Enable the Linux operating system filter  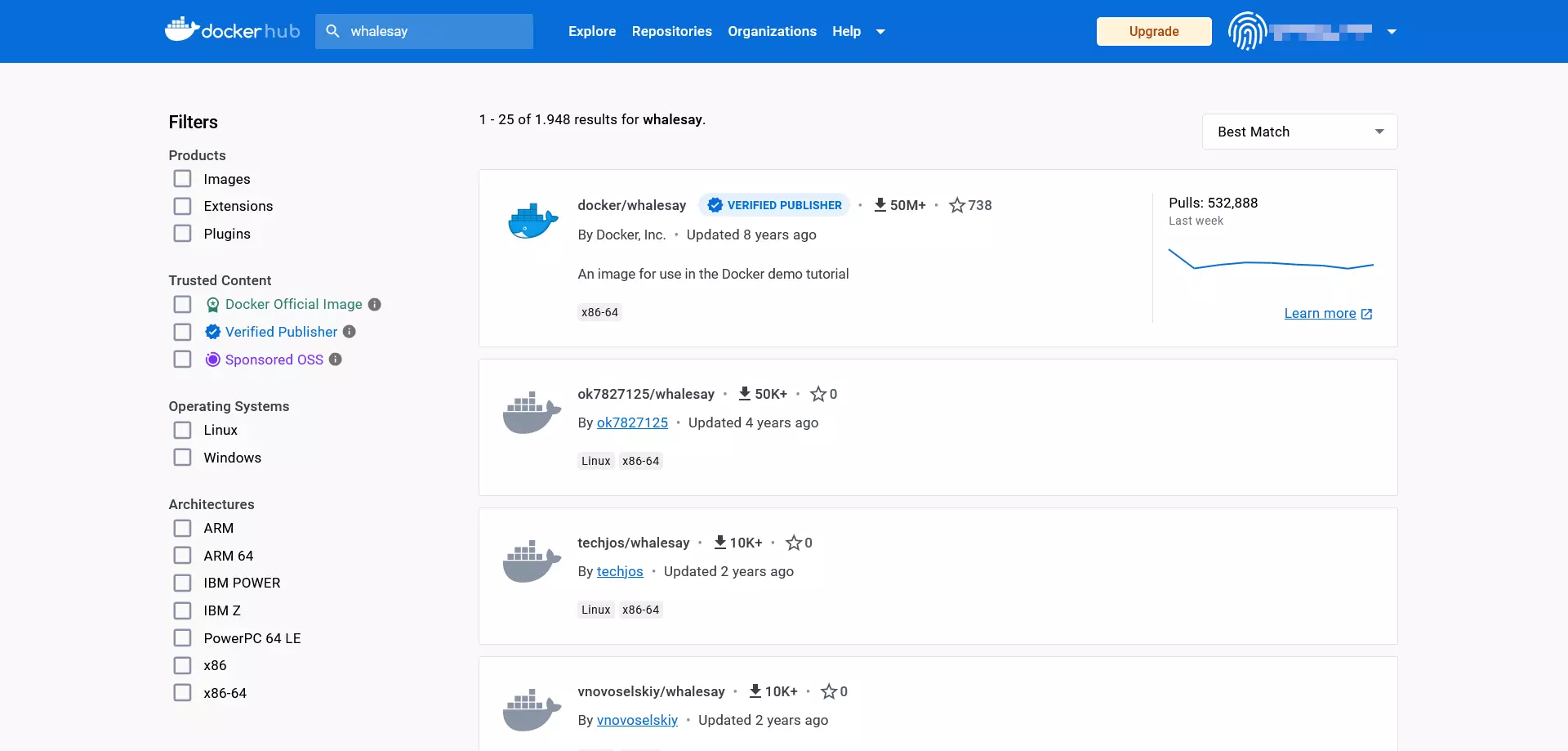pyautogui.click(x=182, y=430)
